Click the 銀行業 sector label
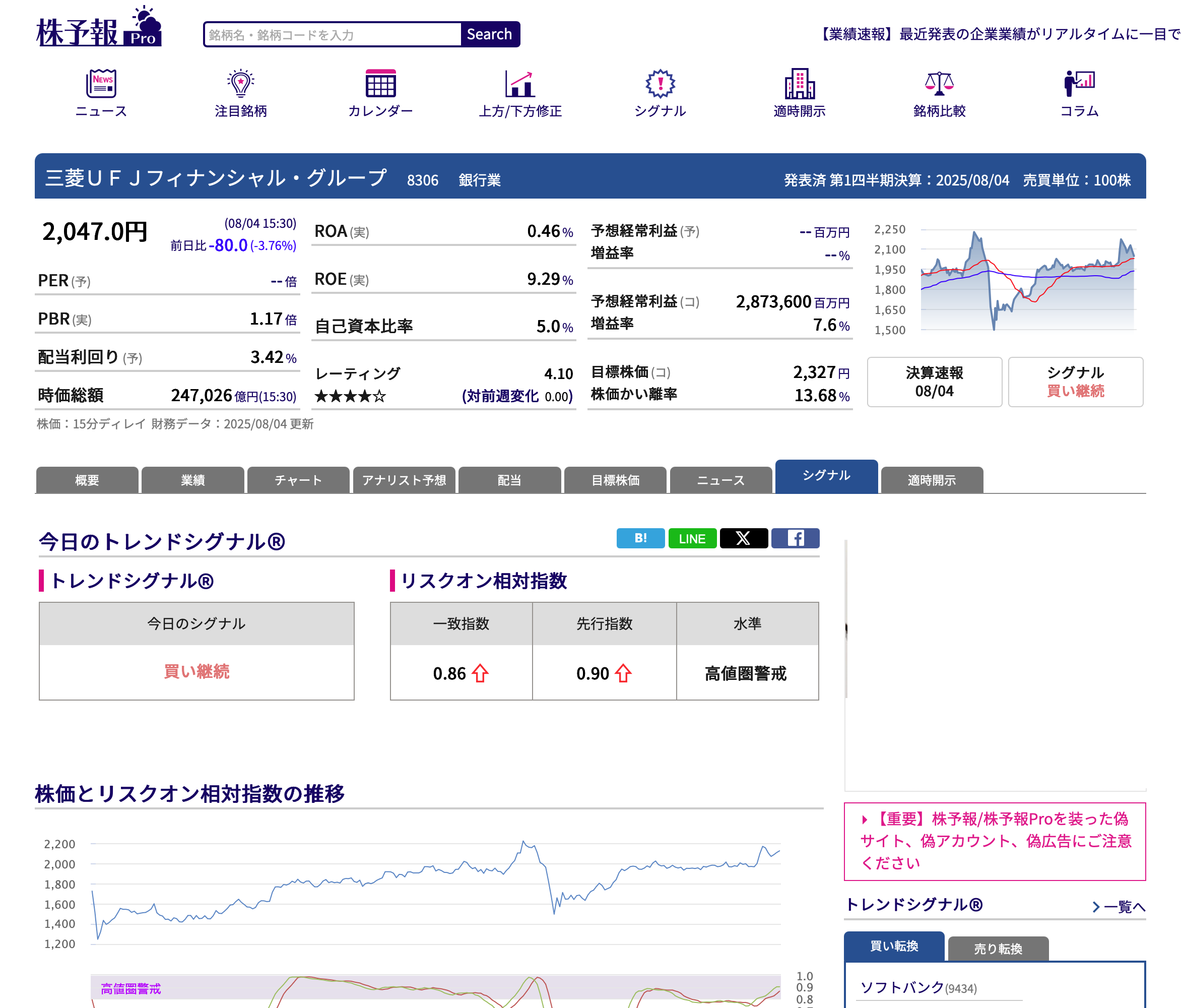Viewport: 1182px width, 1008px height. [x=480, y=180]
